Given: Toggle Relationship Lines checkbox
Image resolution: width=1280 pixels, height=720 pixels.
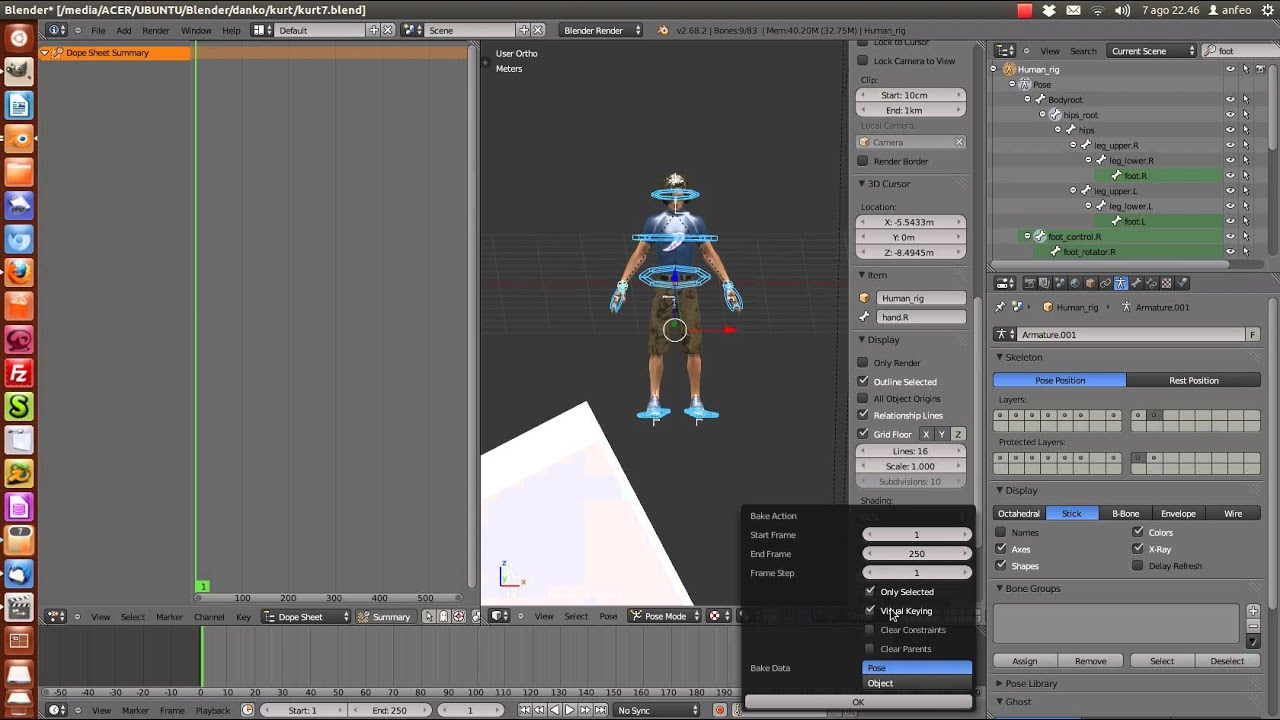Looking at the screenshot, I should 863,415.
